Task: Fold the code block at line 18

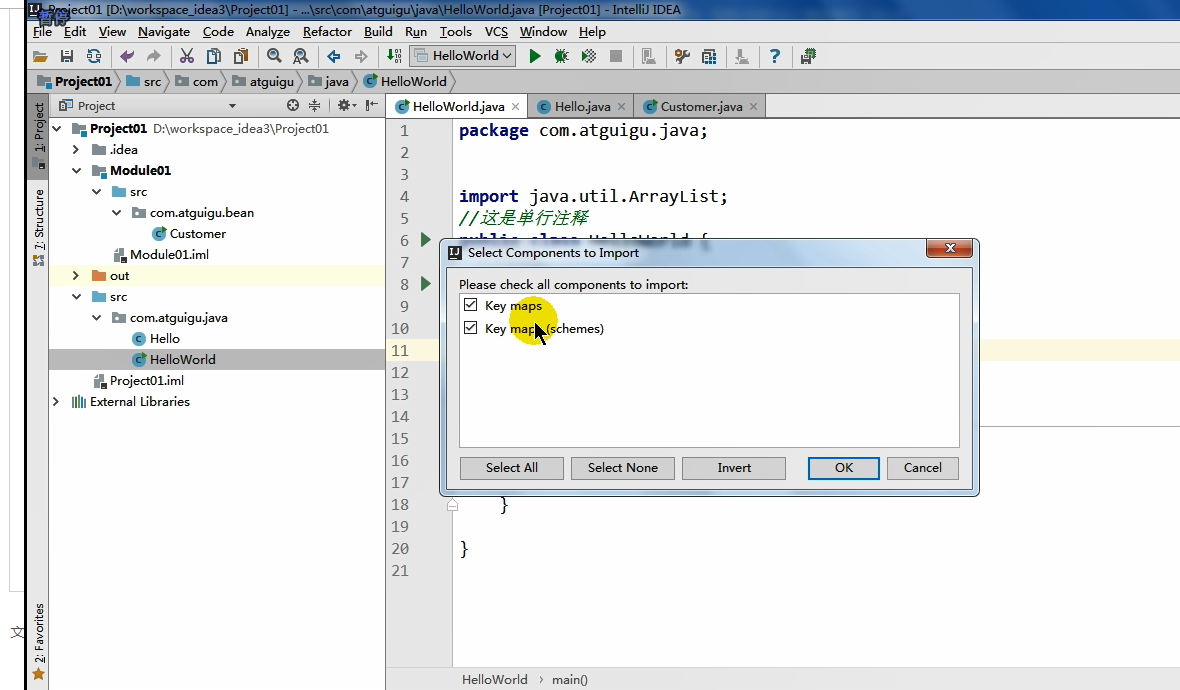Action: (452, 505)
